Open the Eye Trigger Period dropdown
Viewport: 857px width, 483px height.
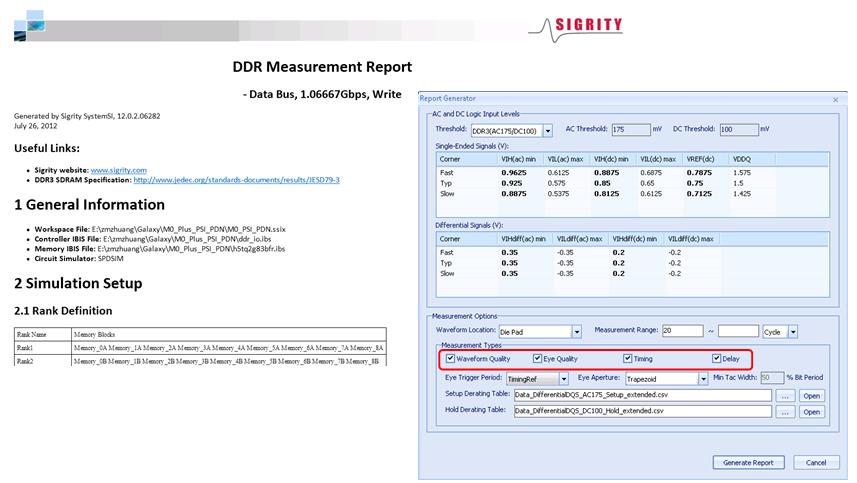tap(563, 378)
